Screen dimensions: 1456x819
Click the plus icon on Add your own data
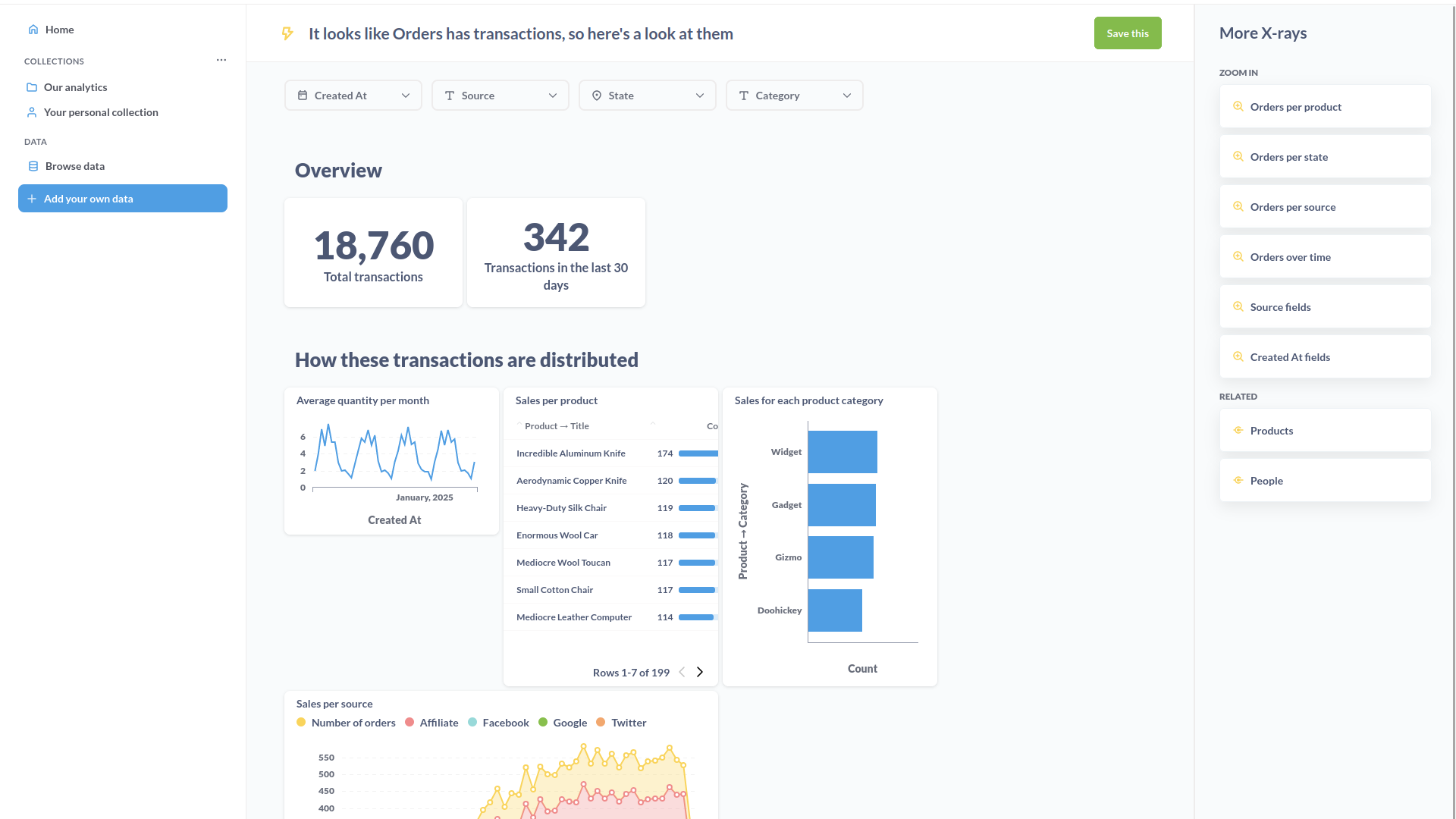32,199
